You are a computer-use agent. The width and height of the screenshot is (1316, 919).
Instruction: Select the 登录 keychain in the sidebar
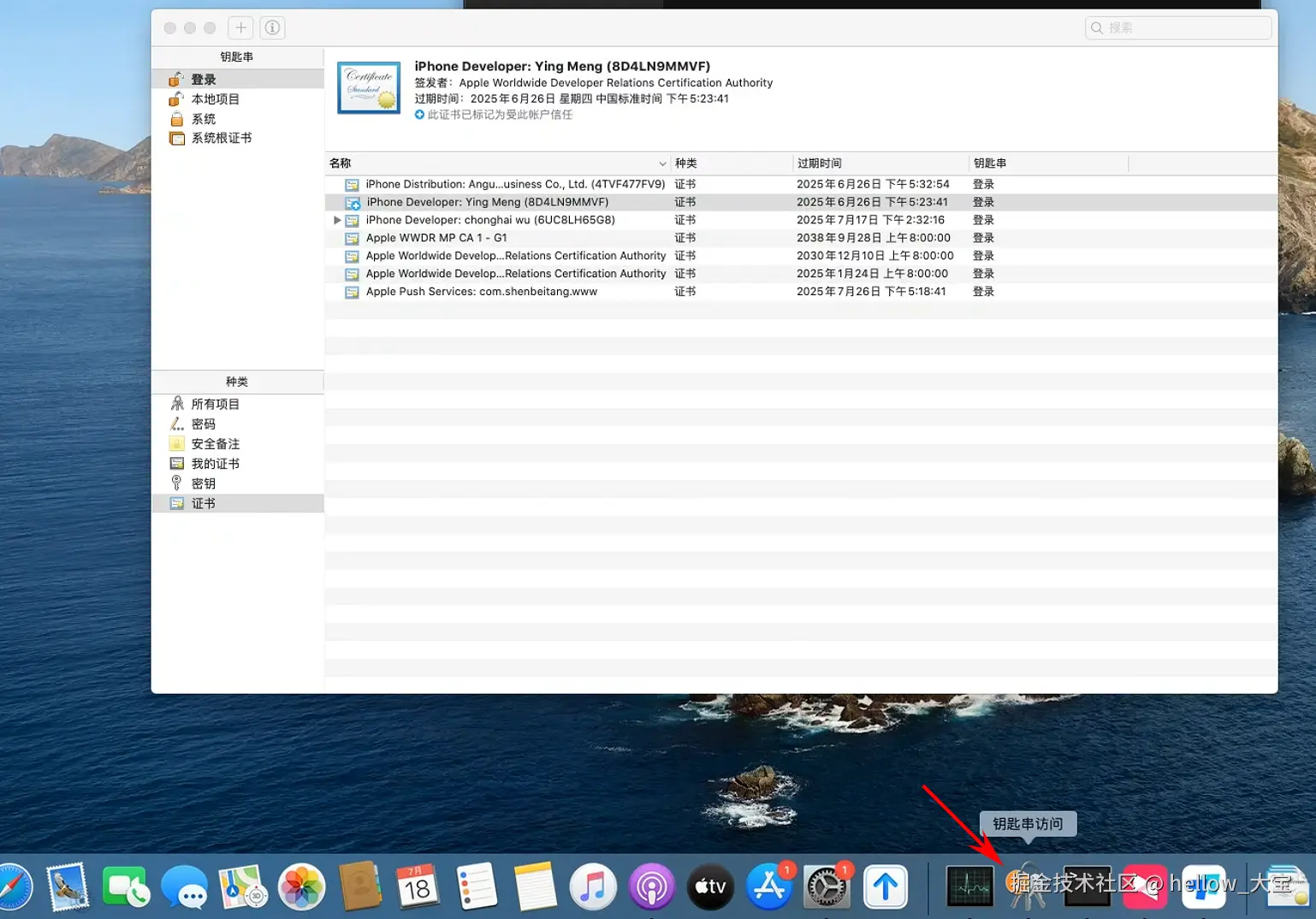point(203,80)
